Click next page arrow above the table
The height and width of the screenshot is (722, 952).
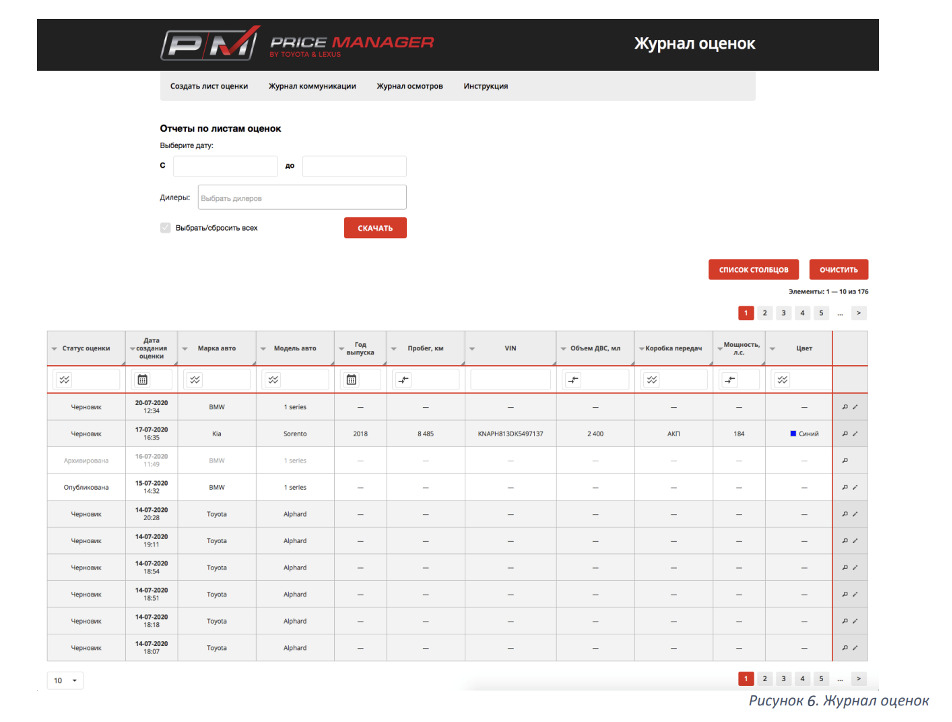tap(858, 313)
